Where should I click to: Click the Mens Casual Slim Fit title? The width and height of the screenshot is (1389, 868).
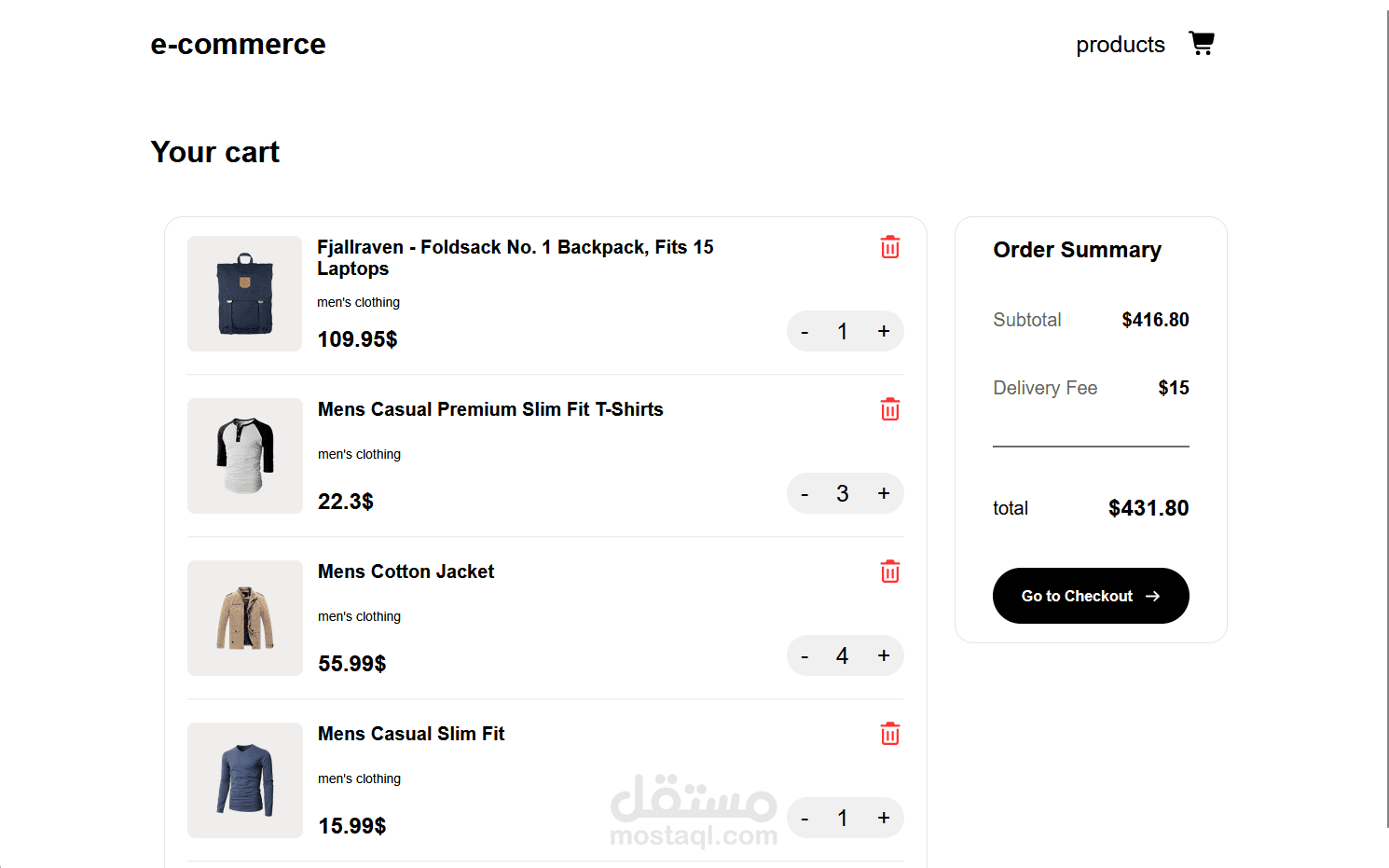pyautogui.click(x=411, y=734)
